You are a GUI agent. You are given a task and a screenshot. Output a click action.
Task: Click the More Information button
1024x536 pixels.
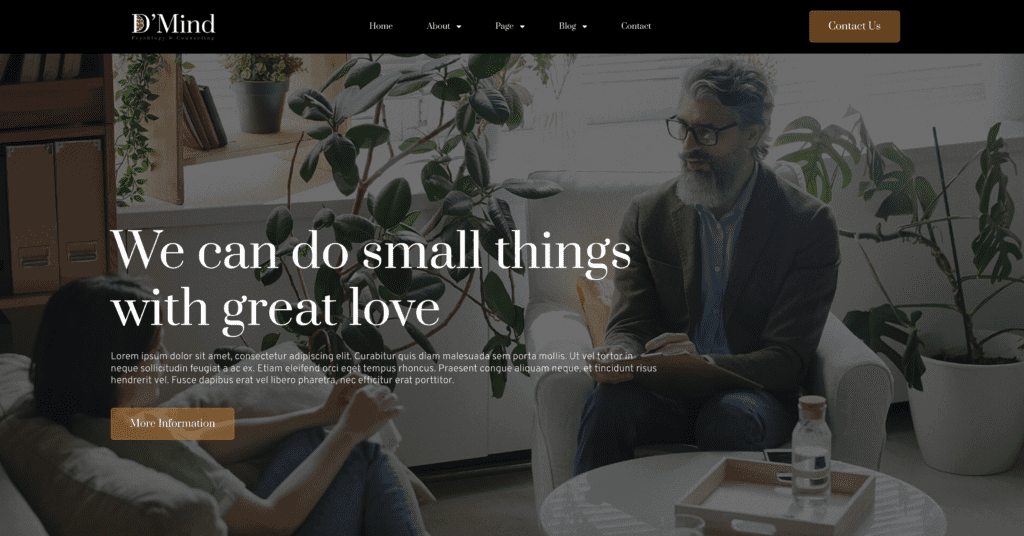172,424
